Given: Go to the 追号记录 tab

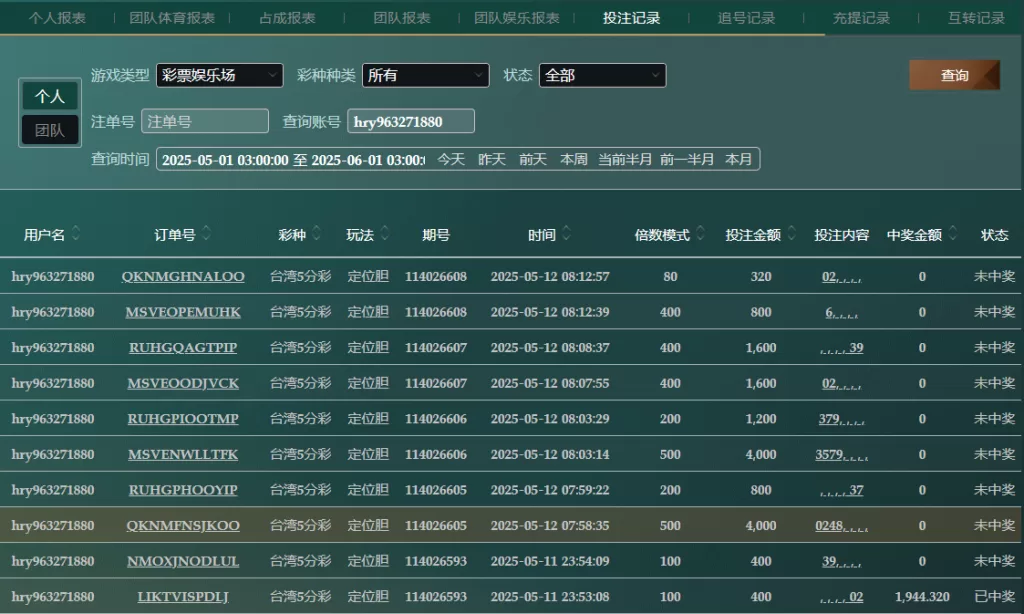Looking at the screenshot, I should click(746, 18).
